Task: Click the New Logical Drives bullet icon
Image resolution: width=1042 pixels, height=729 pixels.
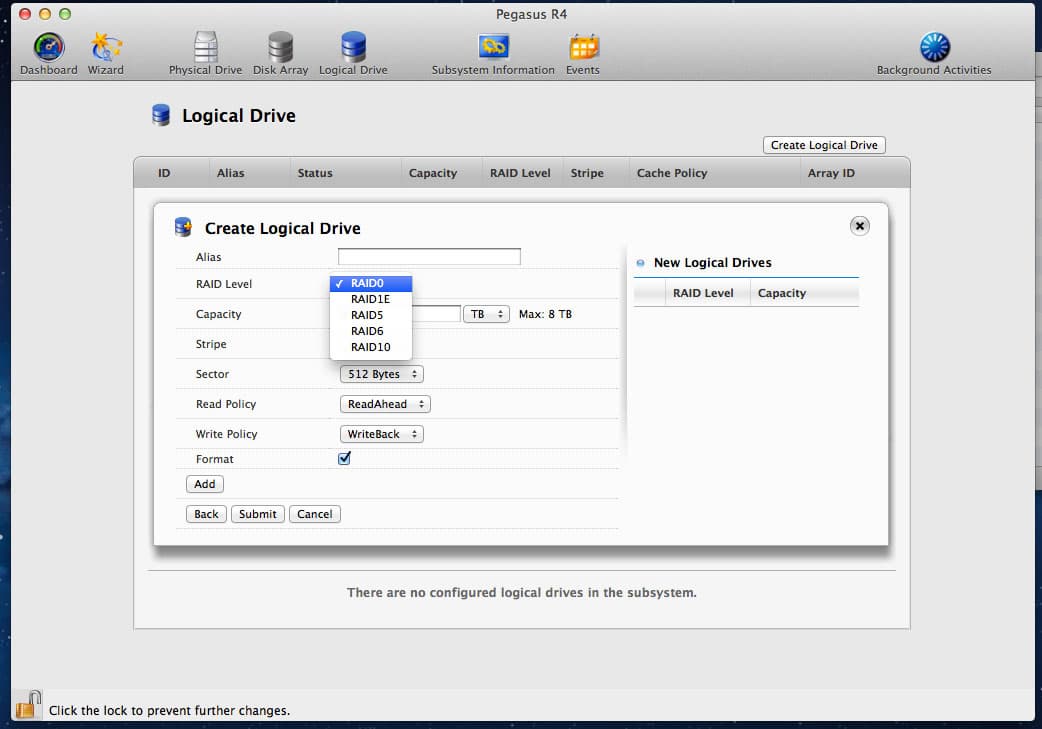Action: tap(641, 262)
